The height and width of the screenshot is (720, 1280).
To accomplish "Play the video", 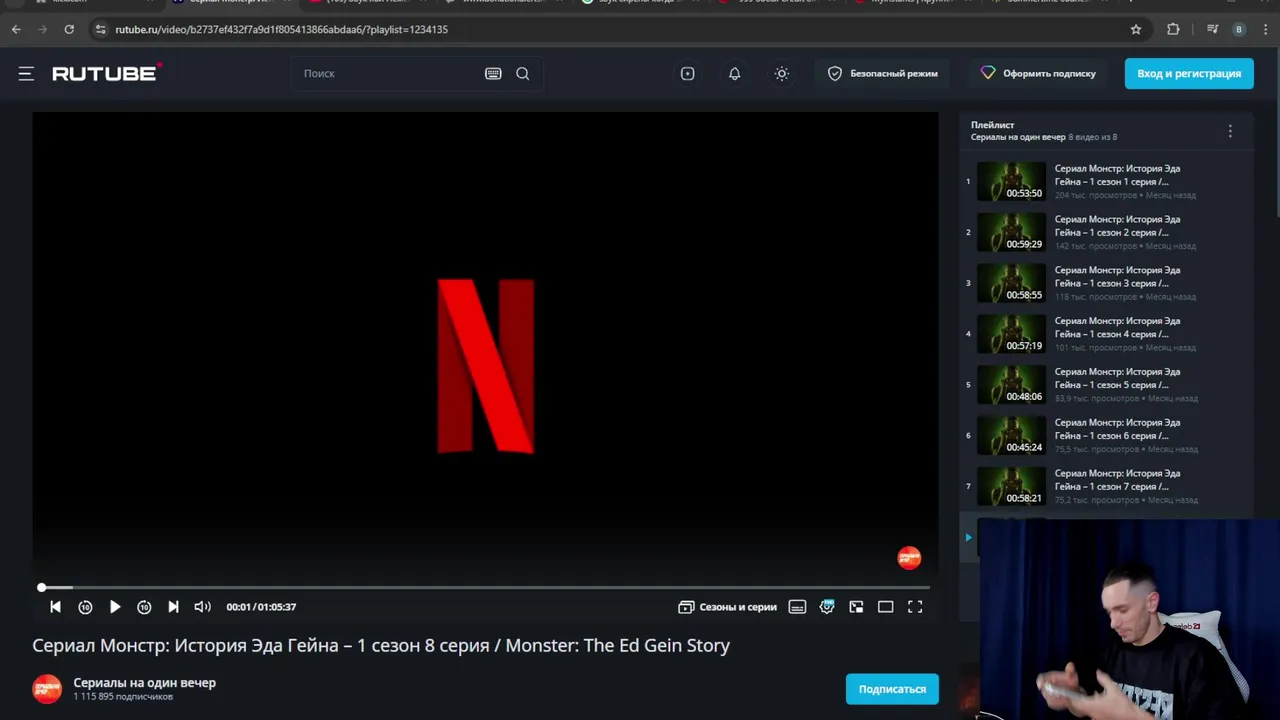I will click(115, 607).
